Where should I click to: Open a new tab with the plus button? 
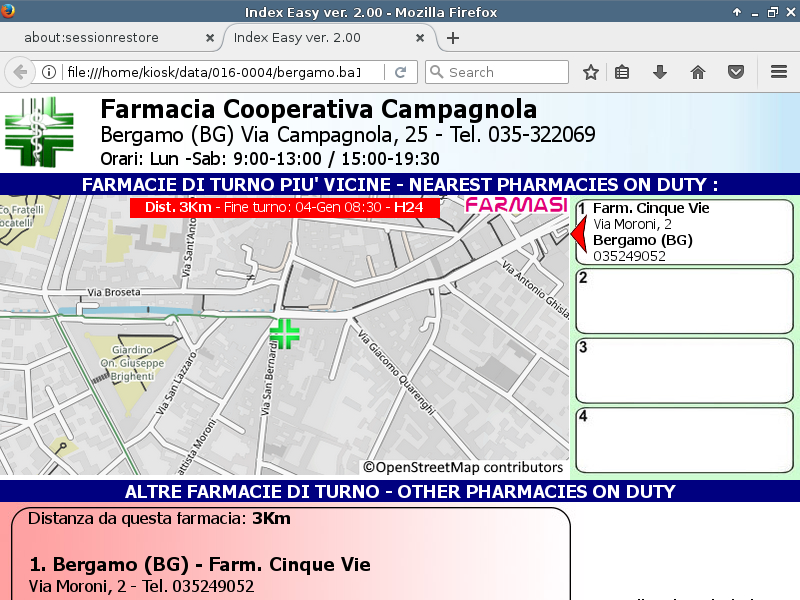pos(453,38)
